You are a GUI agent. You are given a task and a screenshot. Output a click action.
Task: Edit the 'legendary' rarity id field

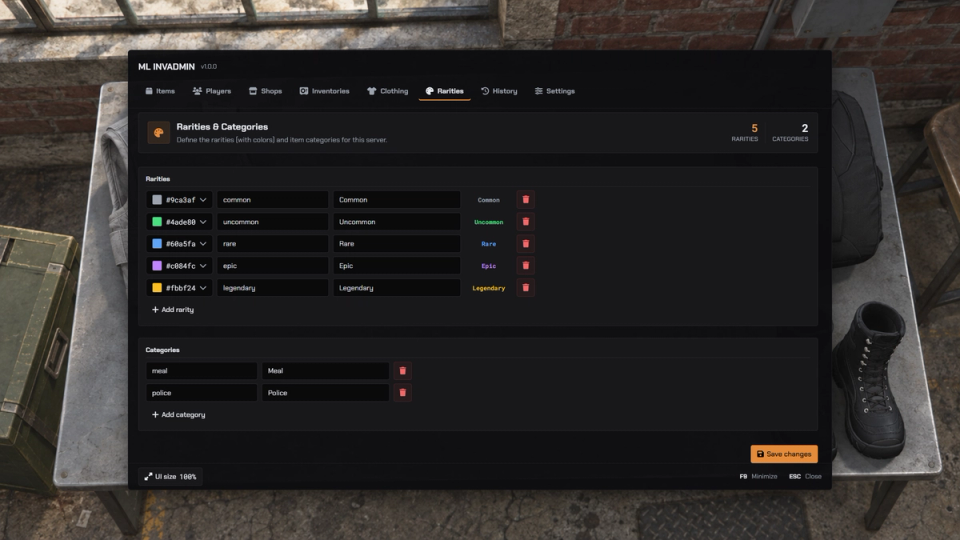[272, 288]
